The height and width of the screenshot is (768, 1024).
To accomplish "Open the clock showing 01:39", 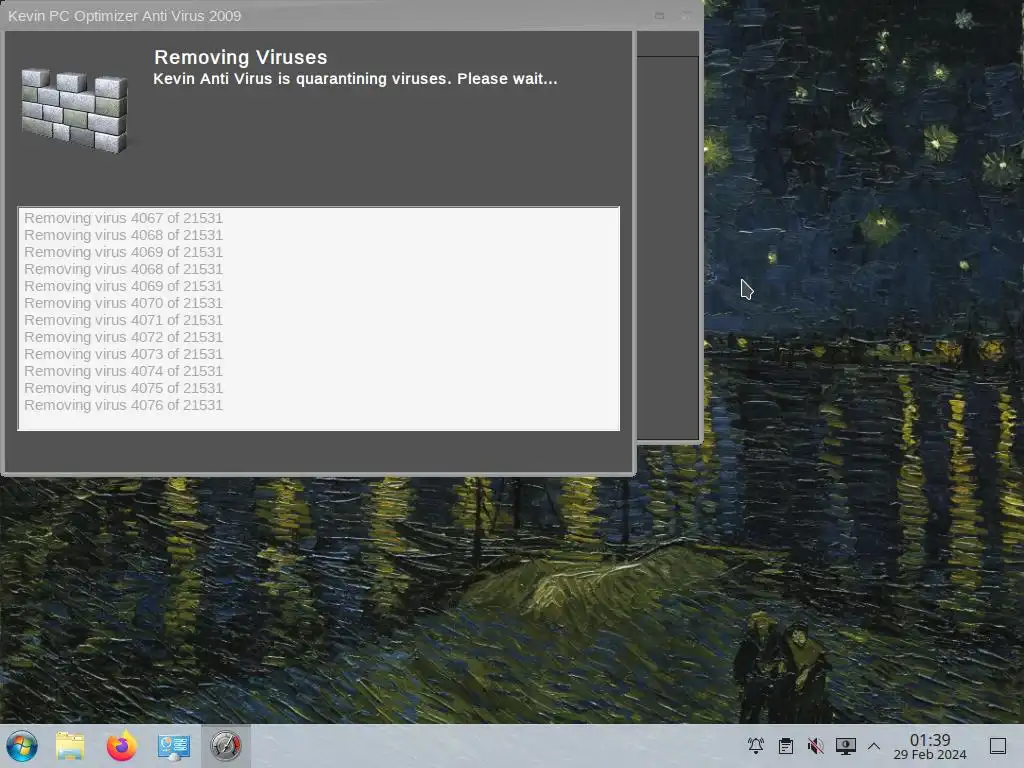I will [930, 746].
